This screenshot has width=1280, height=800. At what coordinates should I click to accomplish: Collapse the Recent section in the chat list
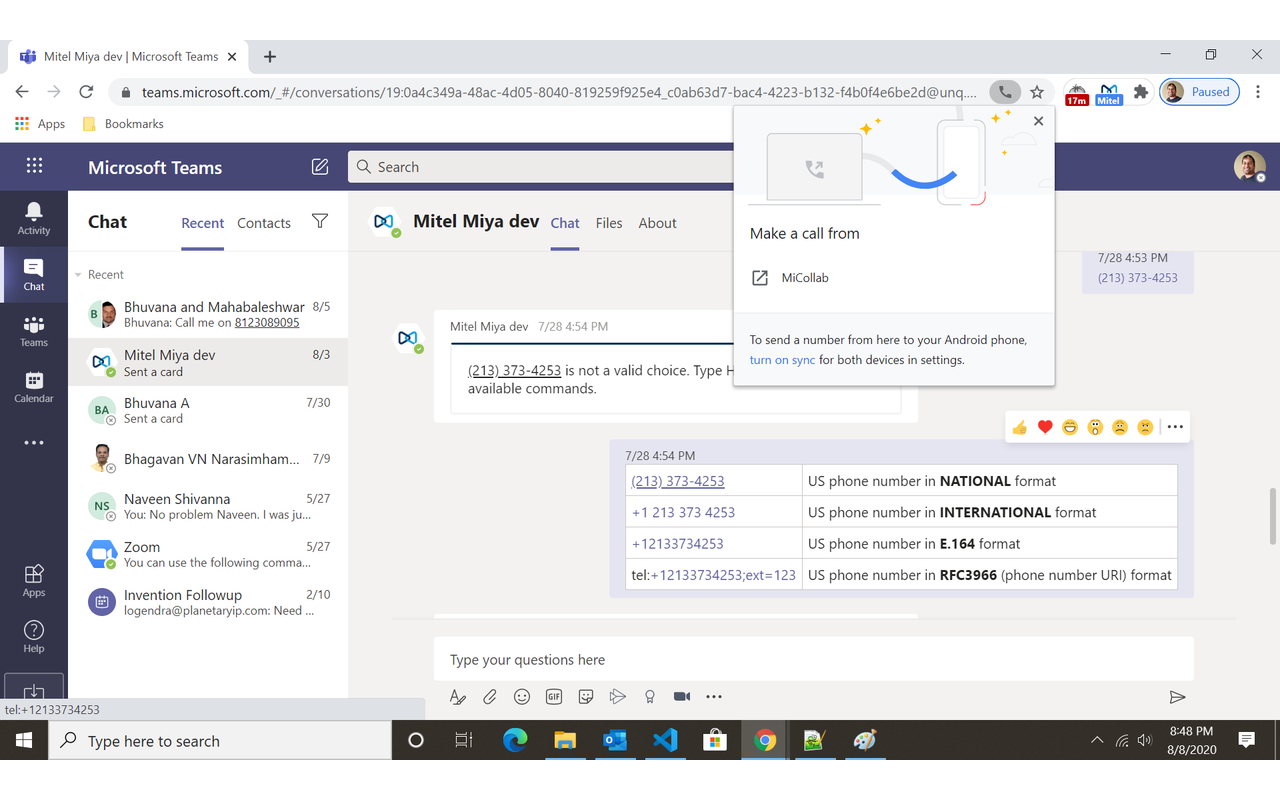click(78, 274)
